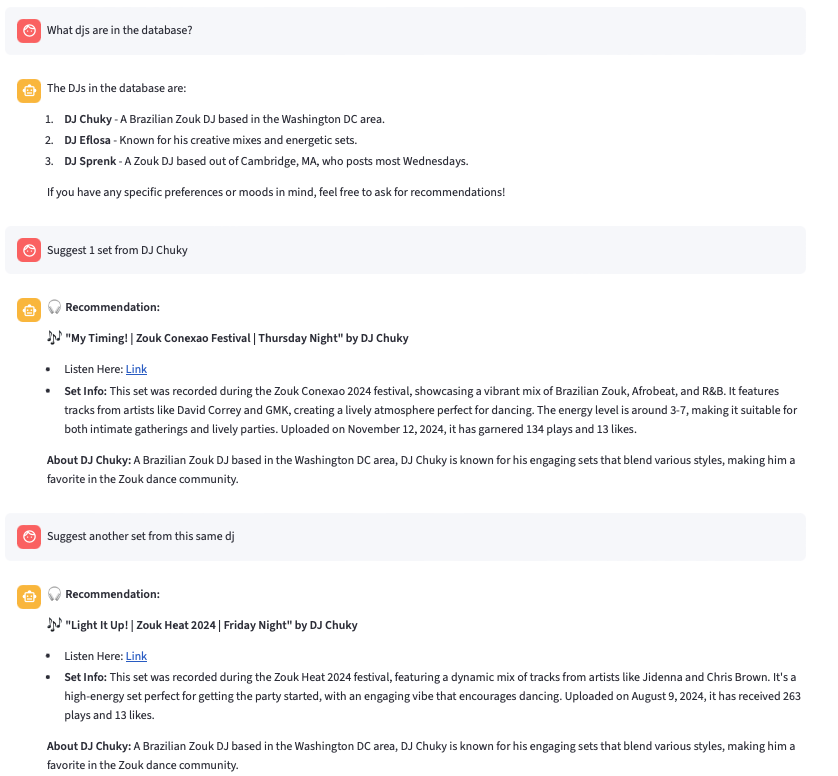This screenshot has width=838, height=776.
Task: Select the bold 'DJ Eflosa' list entry
Action: point(88,140)
